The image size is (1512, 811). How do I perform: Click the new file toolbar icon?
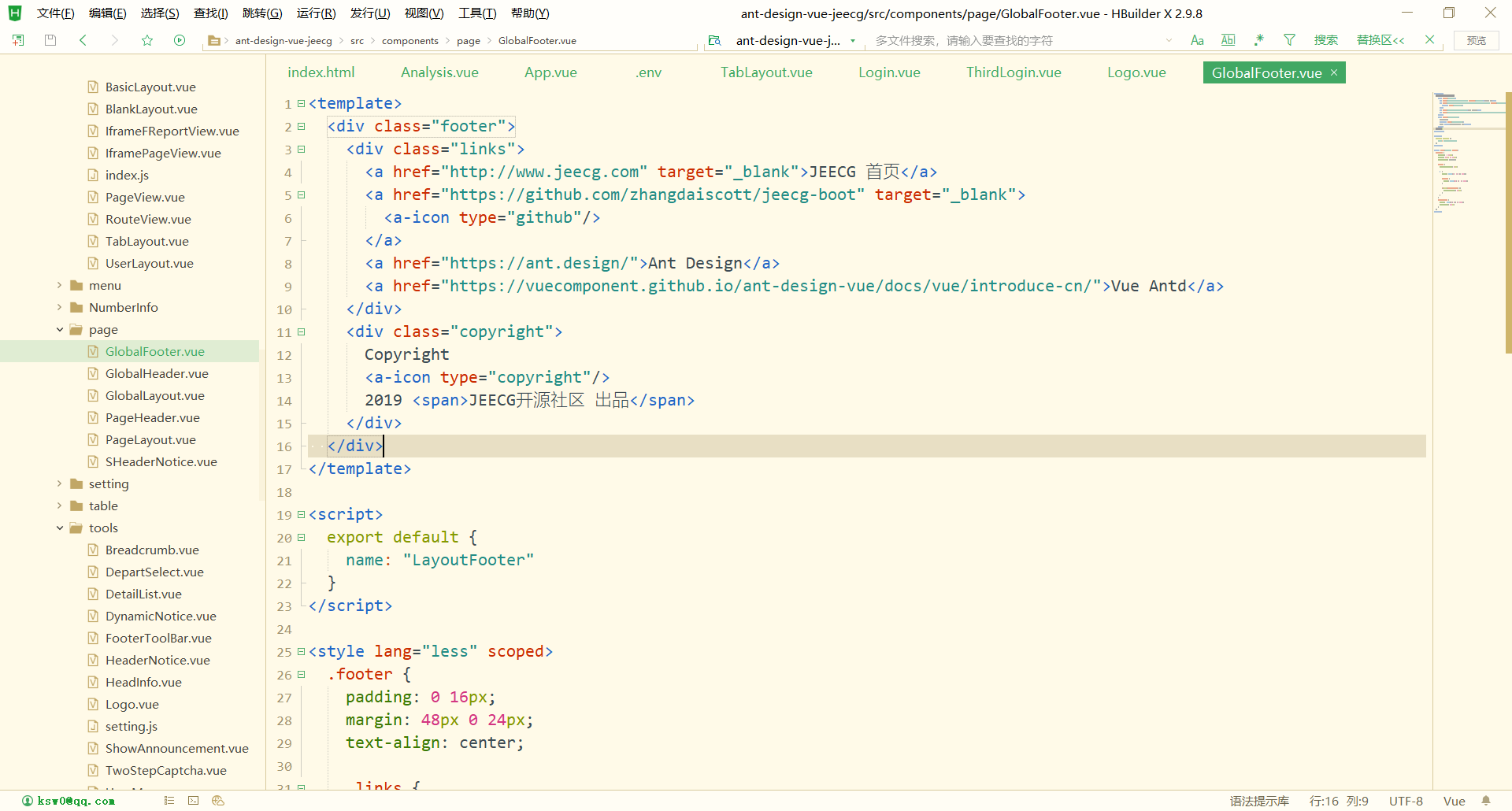pos(18,40)
